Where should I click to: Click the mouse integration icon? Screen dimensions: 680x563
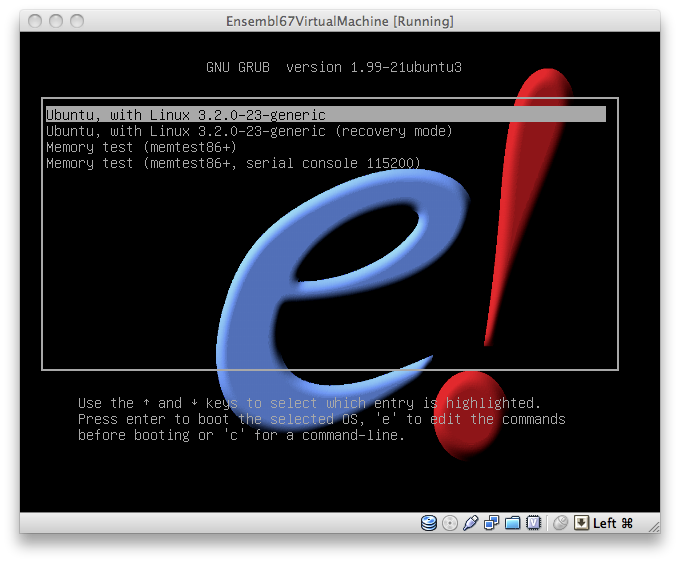point(560,523)
